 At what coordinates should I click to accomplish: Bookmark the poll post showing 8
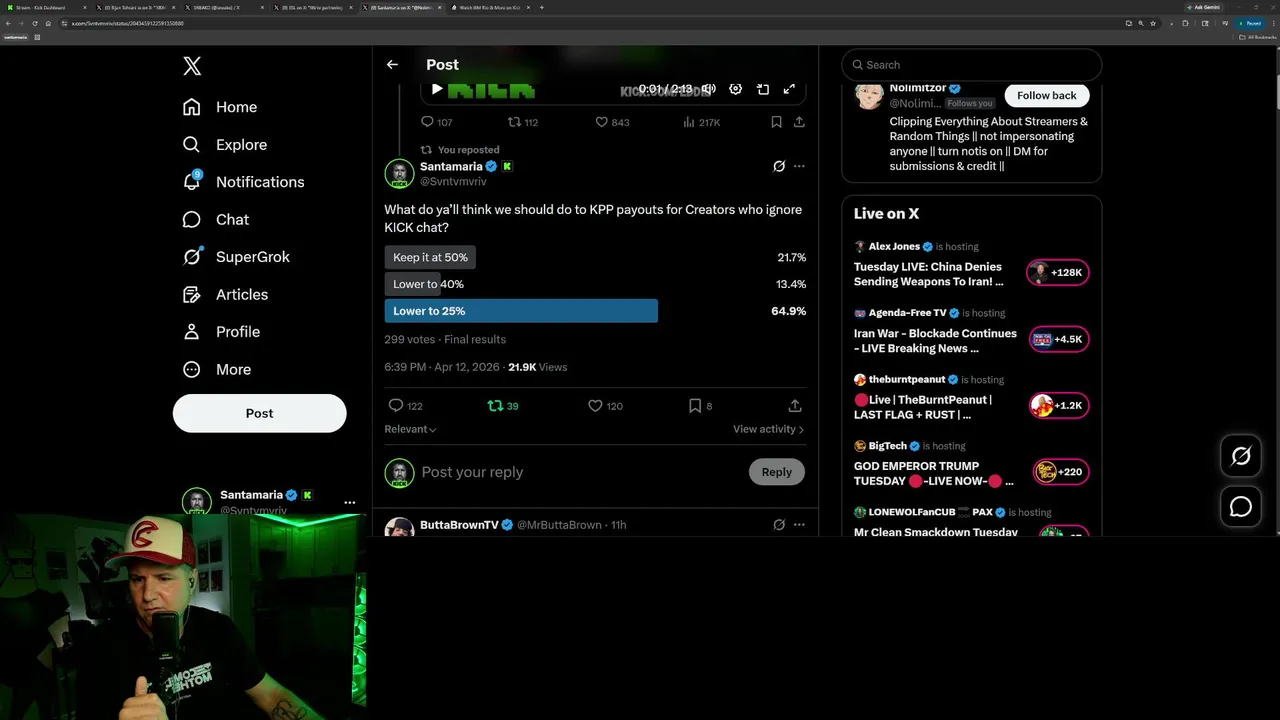click(x=700, y=406)
